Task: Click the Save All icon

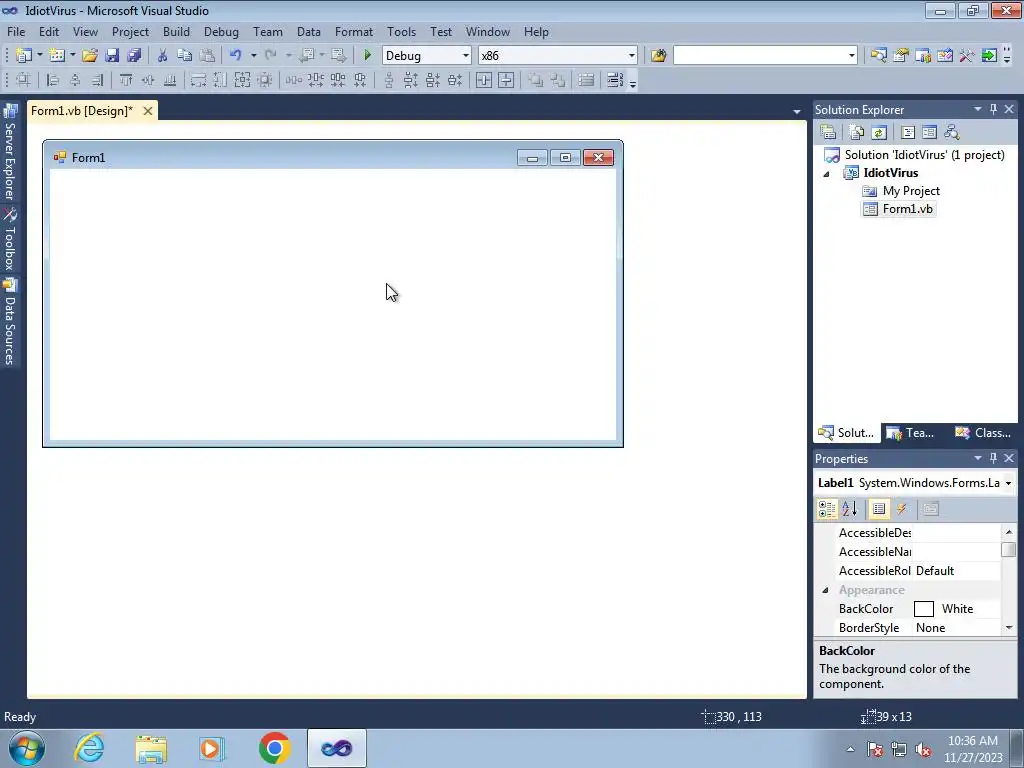Action: 135,56
